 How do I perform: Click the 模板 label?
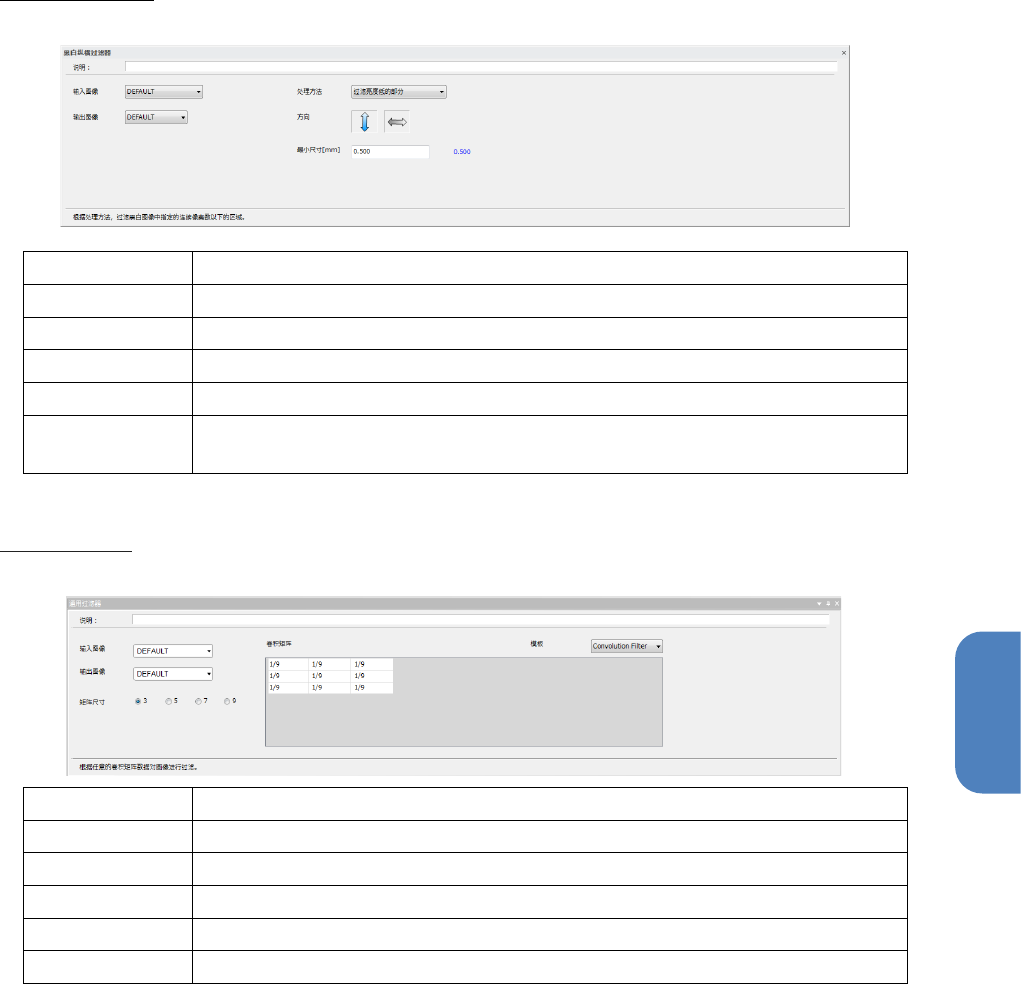[537, 643]
